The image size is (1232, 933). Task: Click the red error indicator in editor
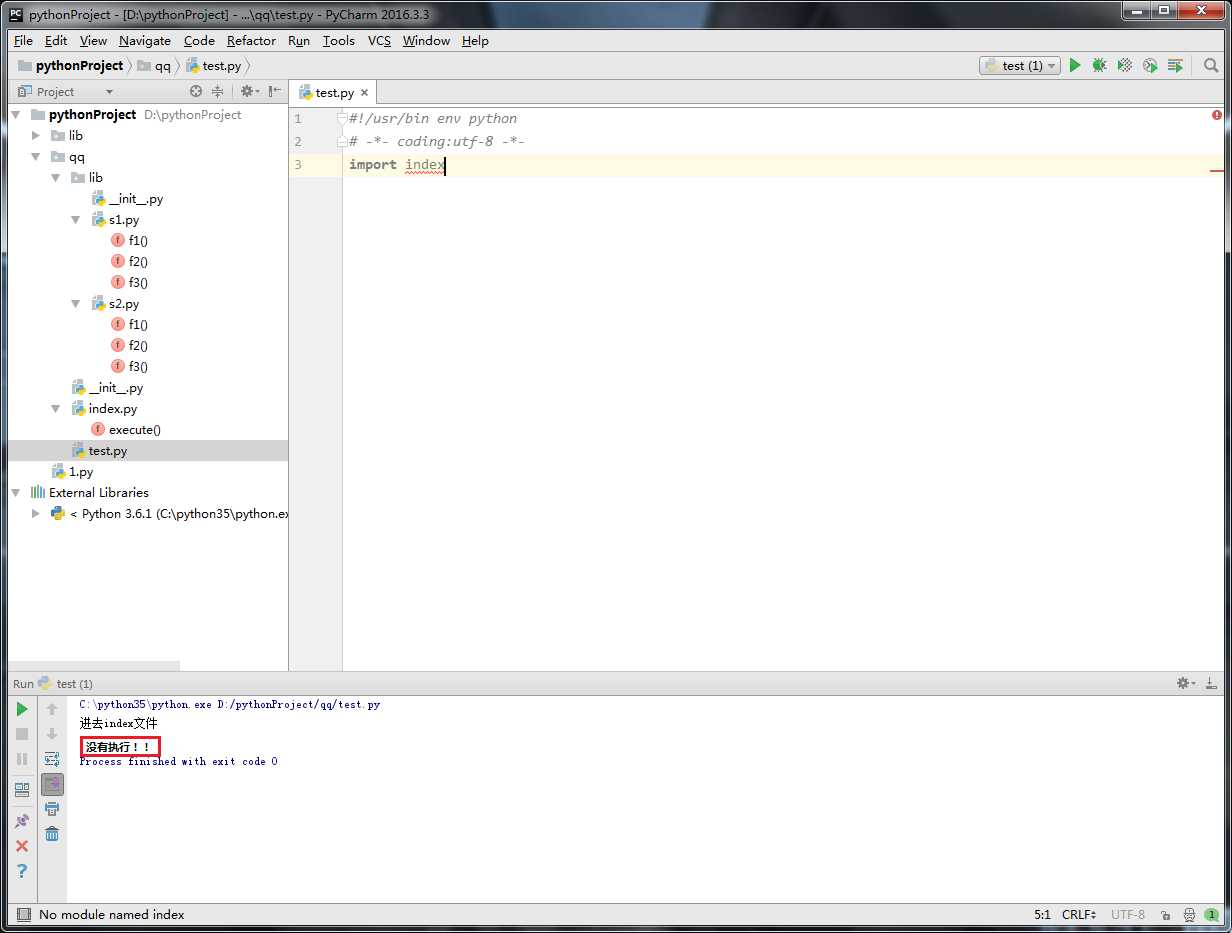point(1217,115)
